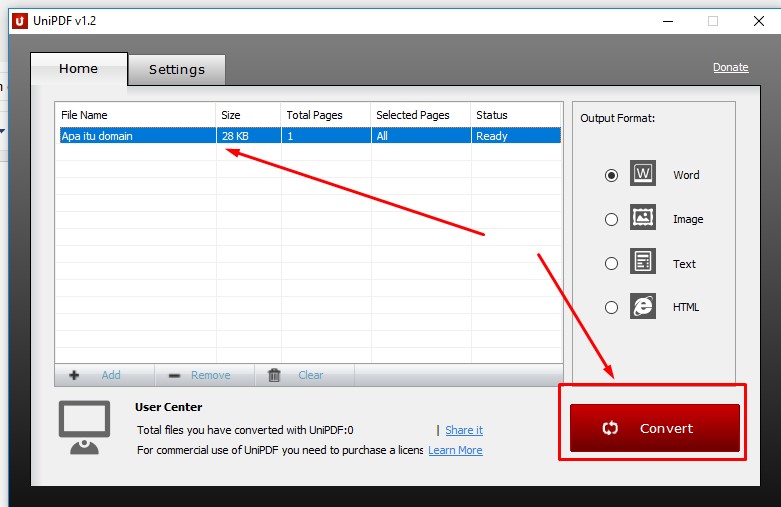
Task: Click the 'HTML' format label
Action: [x=686, y=307]
